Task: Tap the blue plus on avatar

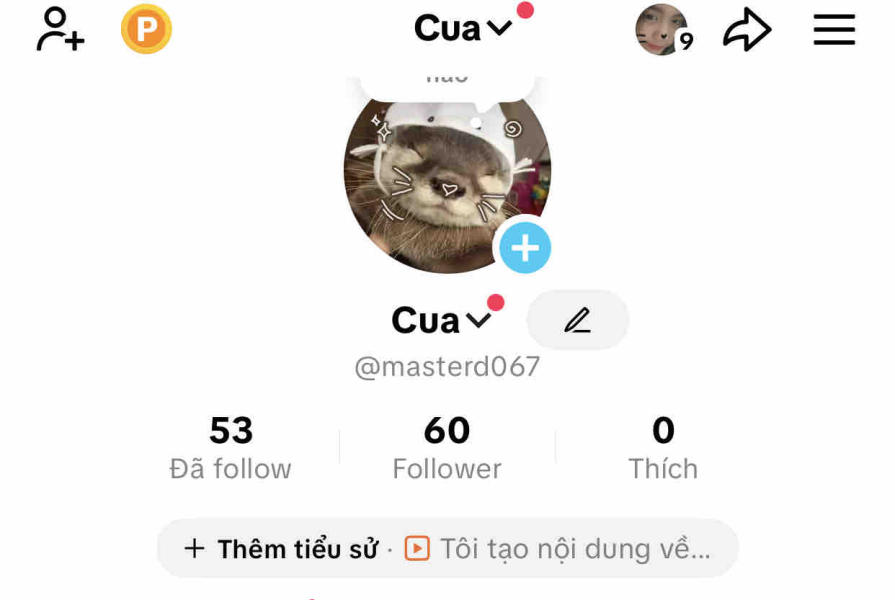Action: pos(525,248)
